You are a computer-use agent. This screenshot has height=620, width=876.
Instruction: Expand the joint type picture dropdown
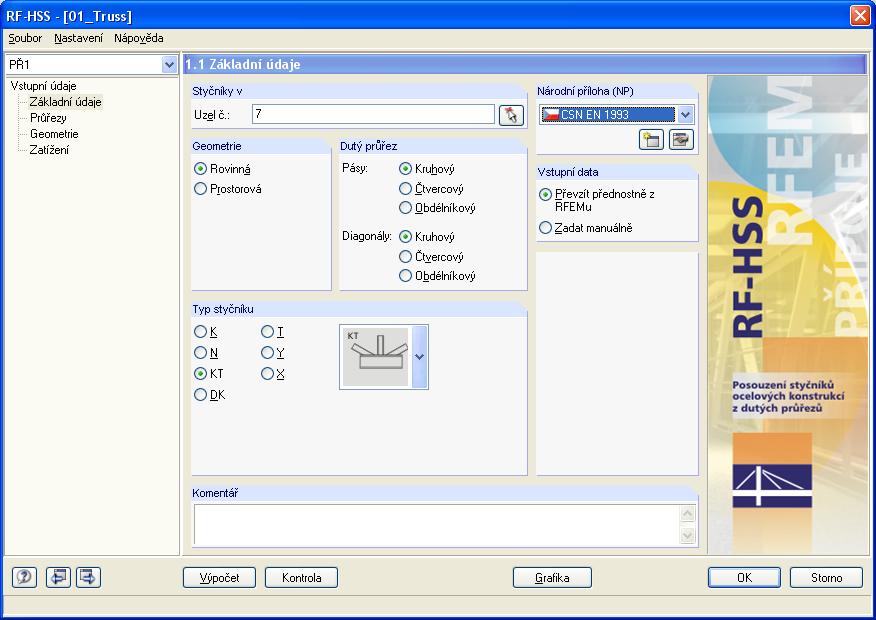point(420,356)
